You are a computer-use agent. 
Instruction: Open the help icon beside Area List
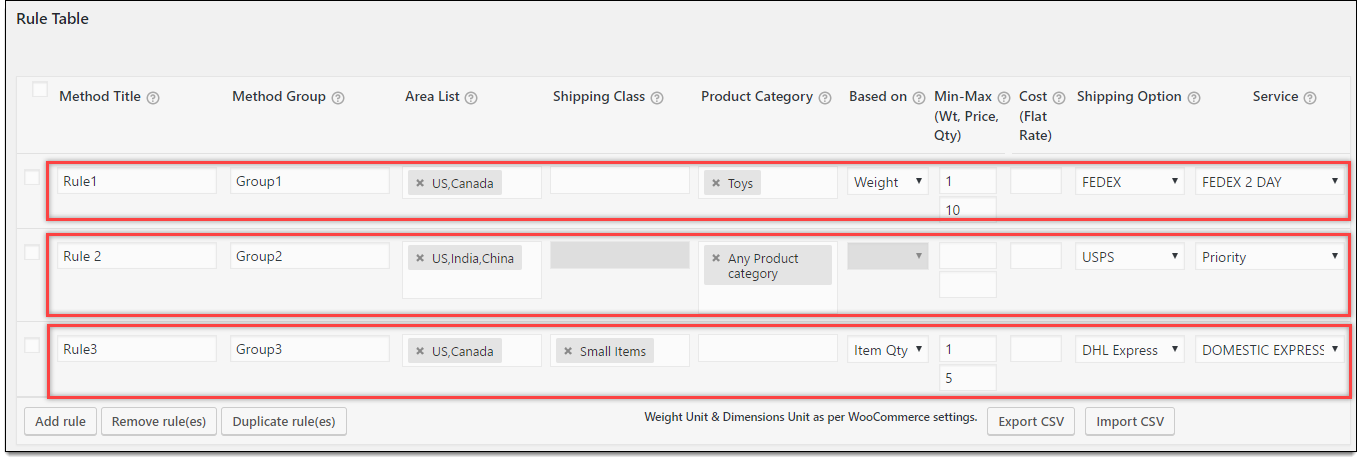[x=471, y=98]
